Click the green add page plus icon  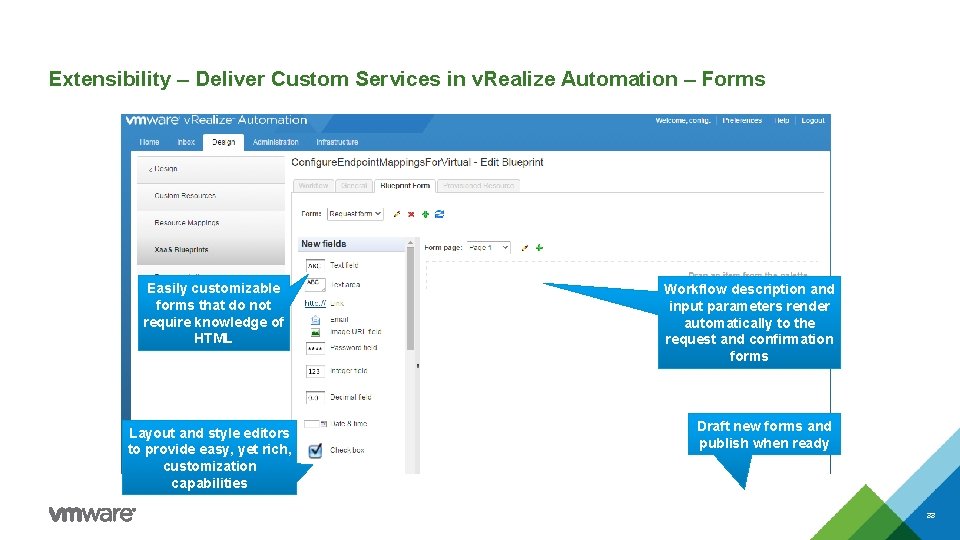[x=539, y=248]
